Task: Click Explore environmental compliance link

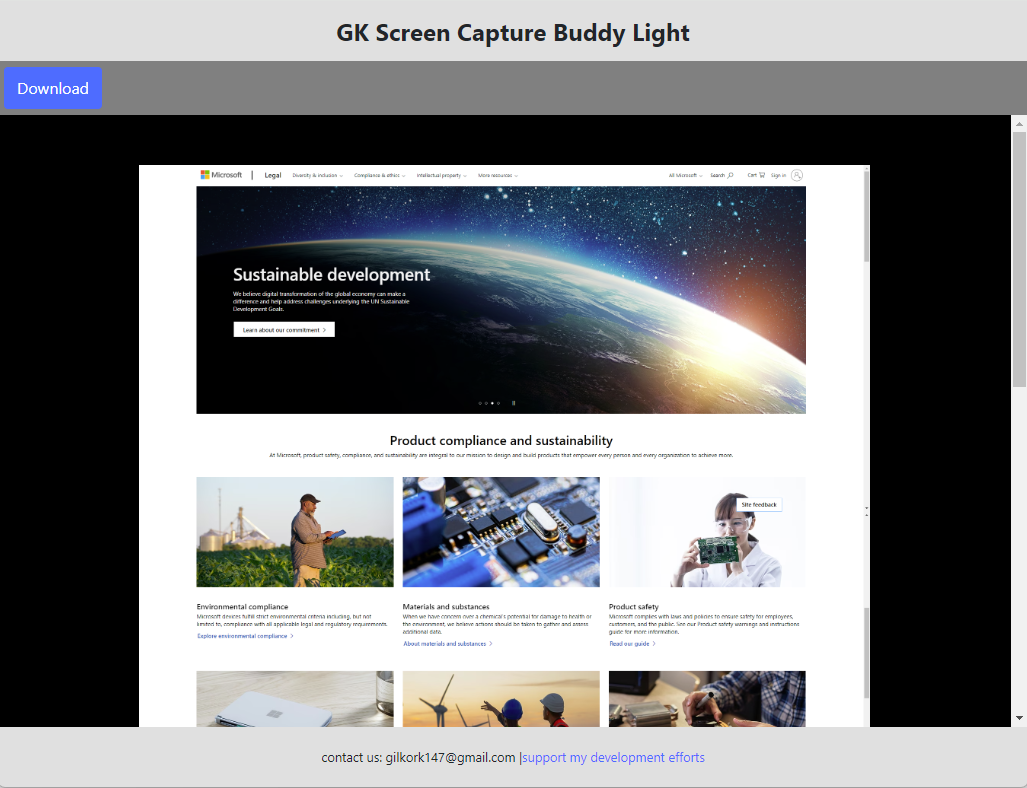Action: click(x=246, y=636)
